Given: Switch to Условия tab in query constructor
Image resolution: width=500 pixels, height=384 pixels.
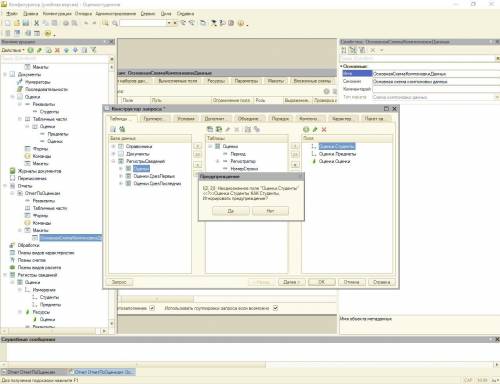Looking at the screenshot, I should point(186,119).
